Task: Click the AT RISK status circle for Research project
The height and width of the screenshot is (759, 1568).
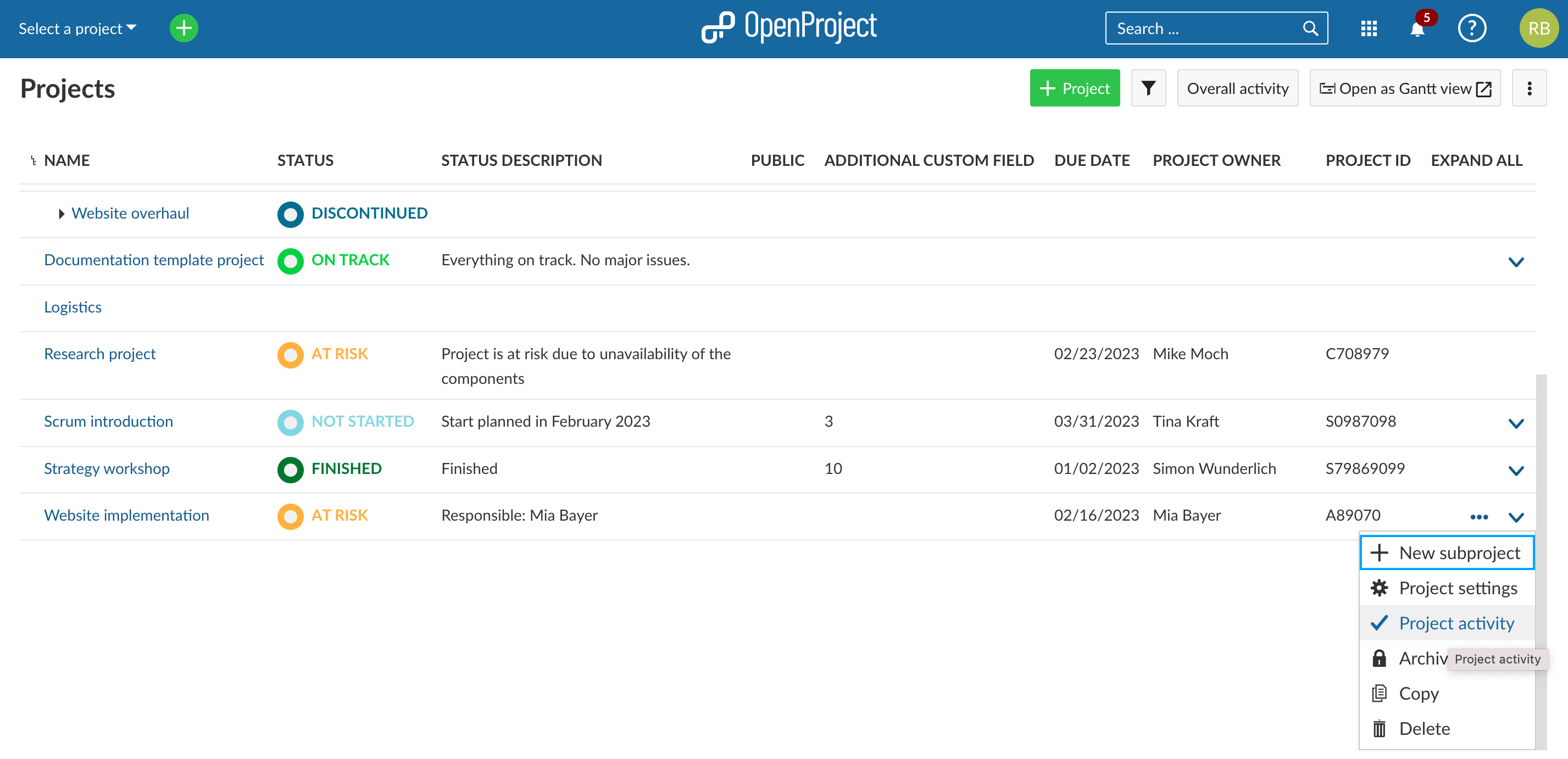Action: [291, 355]
